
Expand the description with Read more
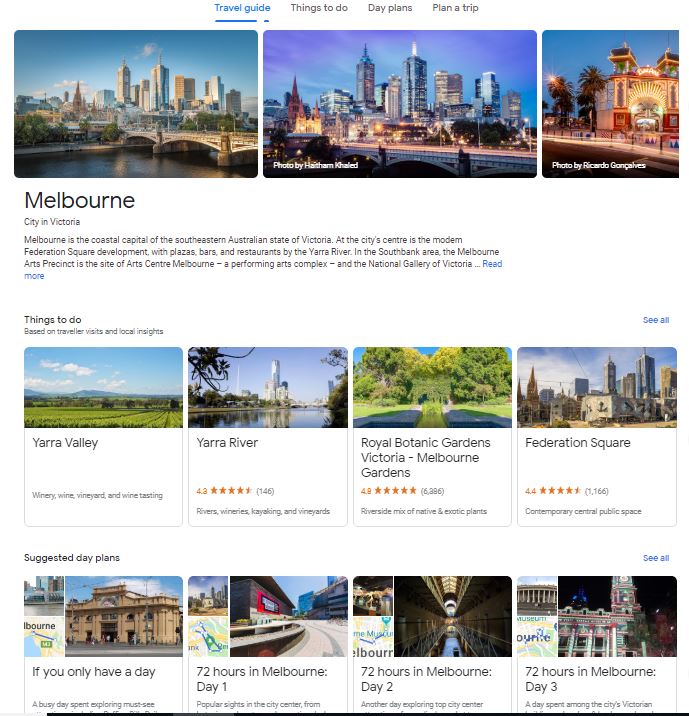(492, 264)
